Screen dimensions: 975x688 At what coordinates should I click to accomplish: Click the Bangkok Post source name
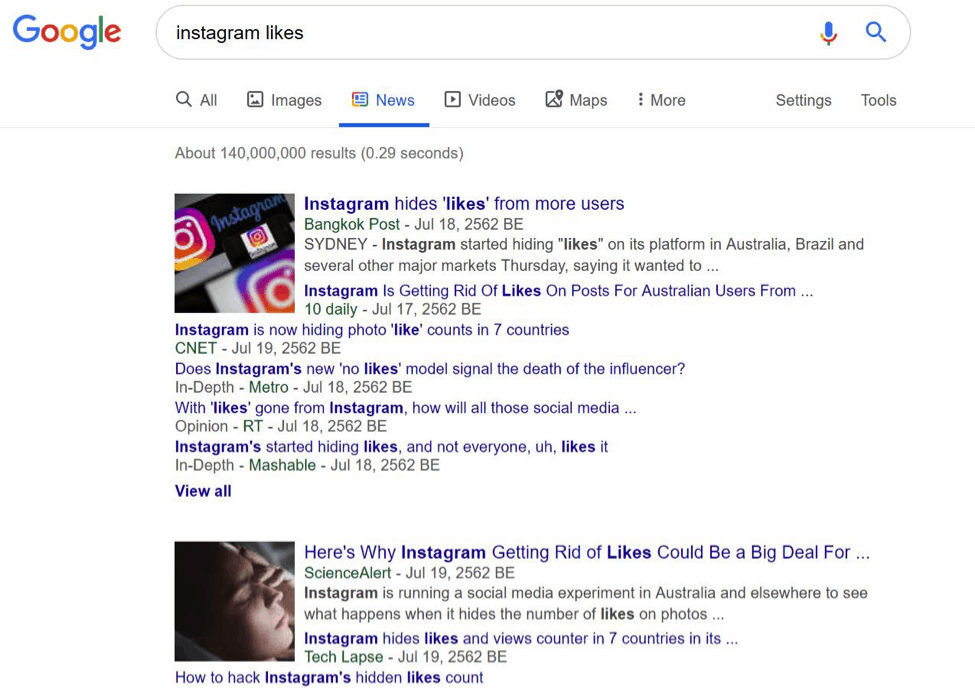click(x=352, y=225)
